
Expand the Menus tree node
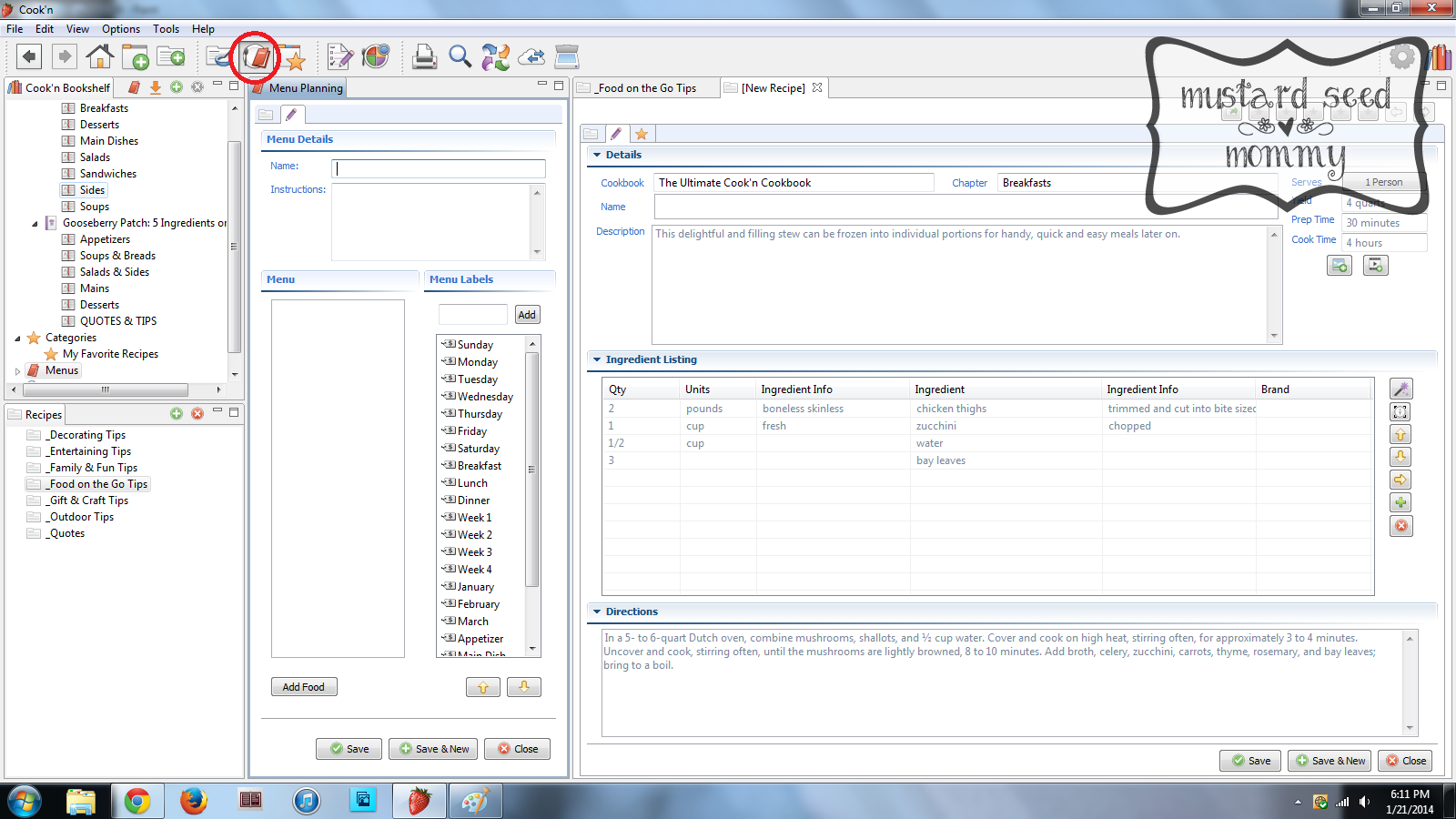[x=17, y=371]
